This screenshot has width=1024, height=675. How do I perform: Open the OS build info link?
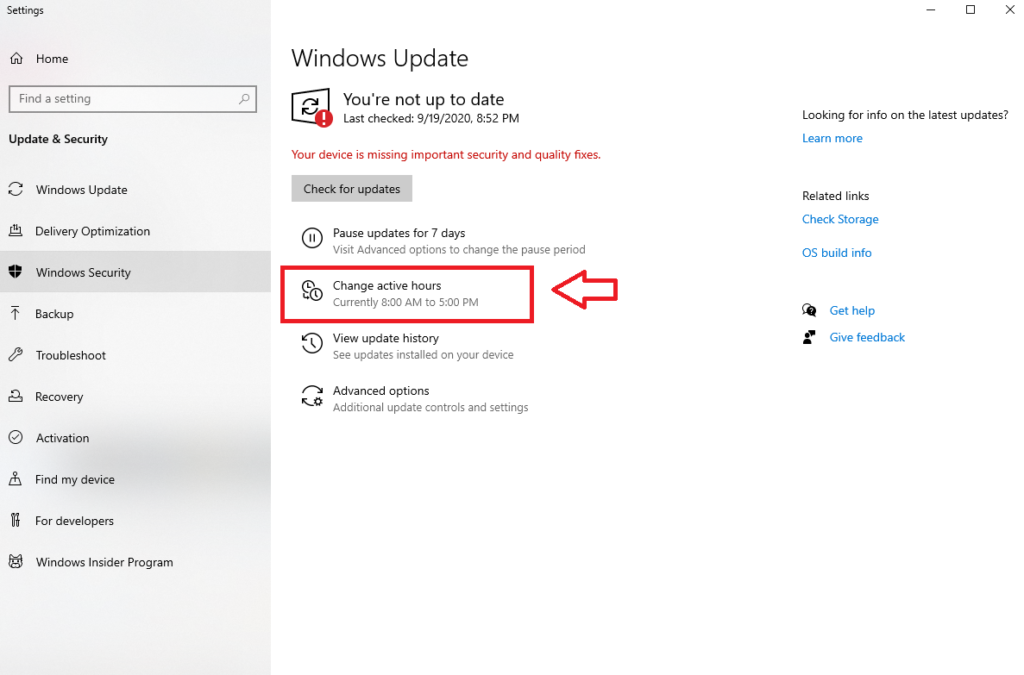(837, 253)
